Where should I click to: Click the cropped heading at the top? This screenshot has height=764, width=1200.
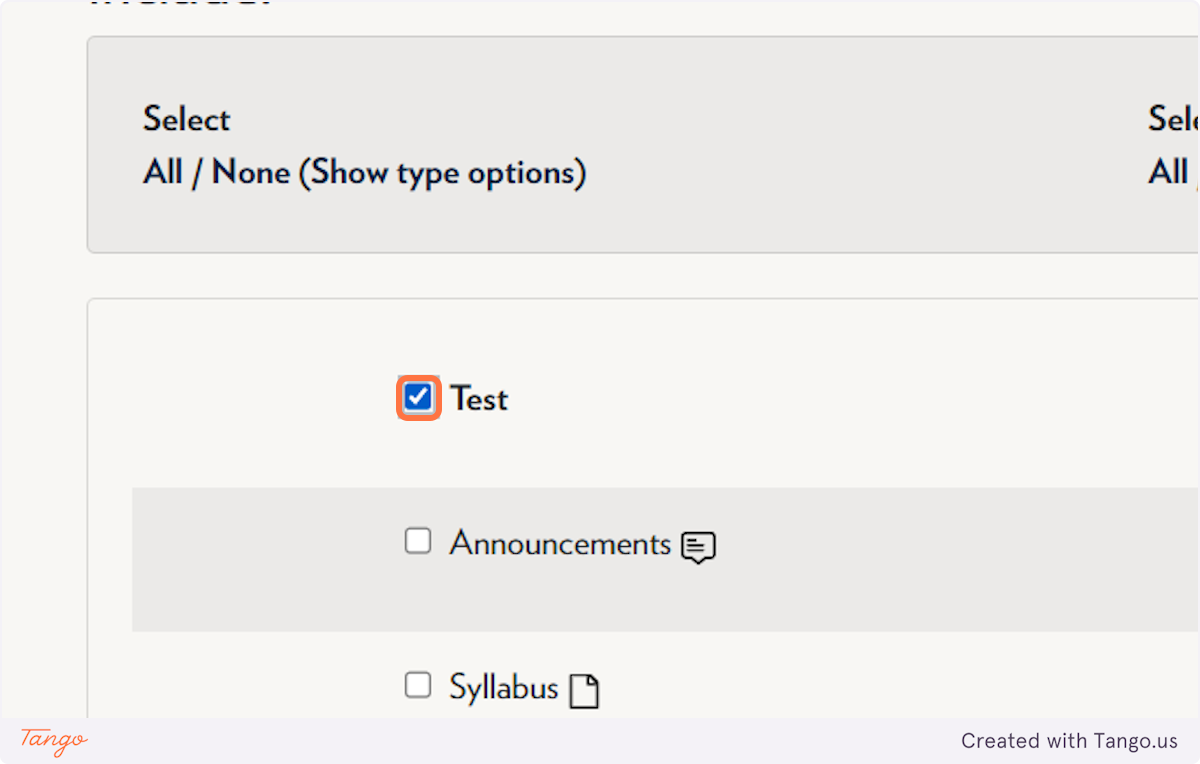point(180,4)
